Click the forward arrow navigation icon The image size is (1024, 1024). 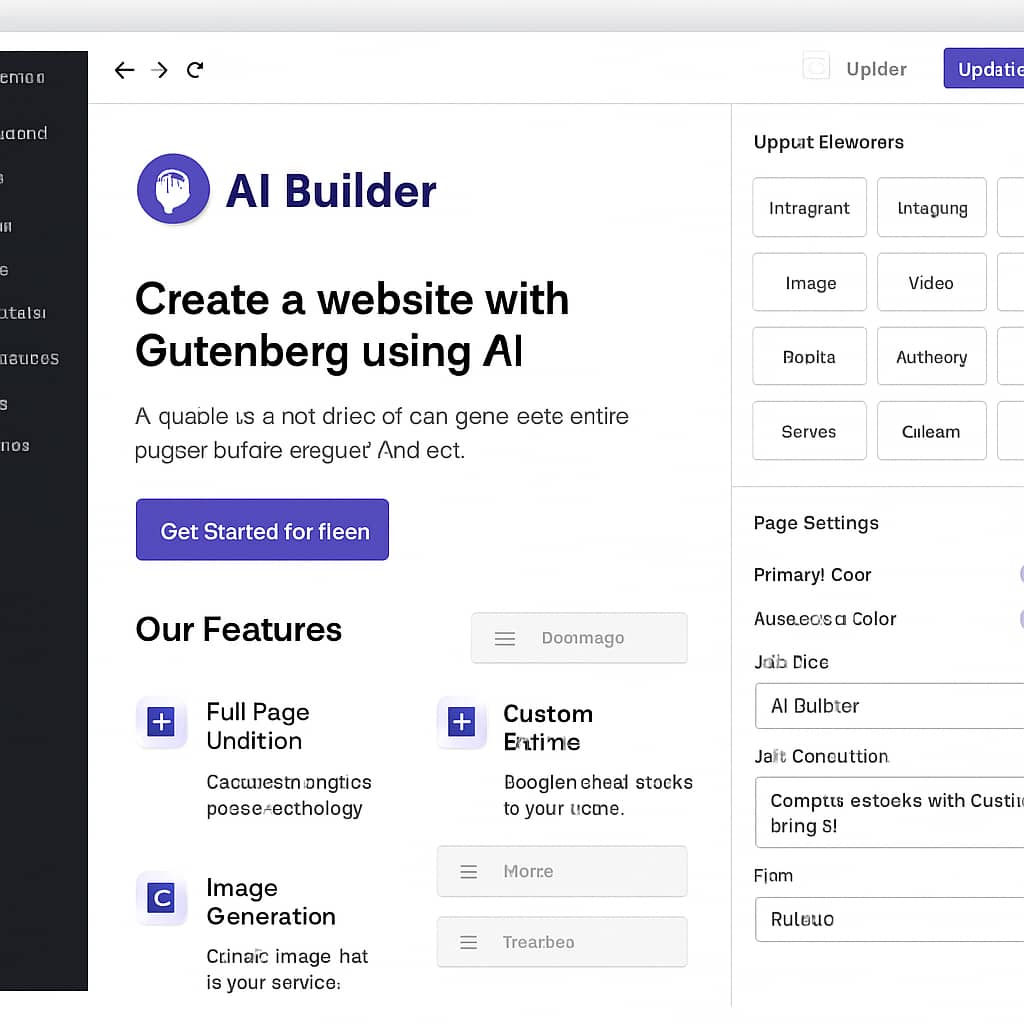click(159, 70)
